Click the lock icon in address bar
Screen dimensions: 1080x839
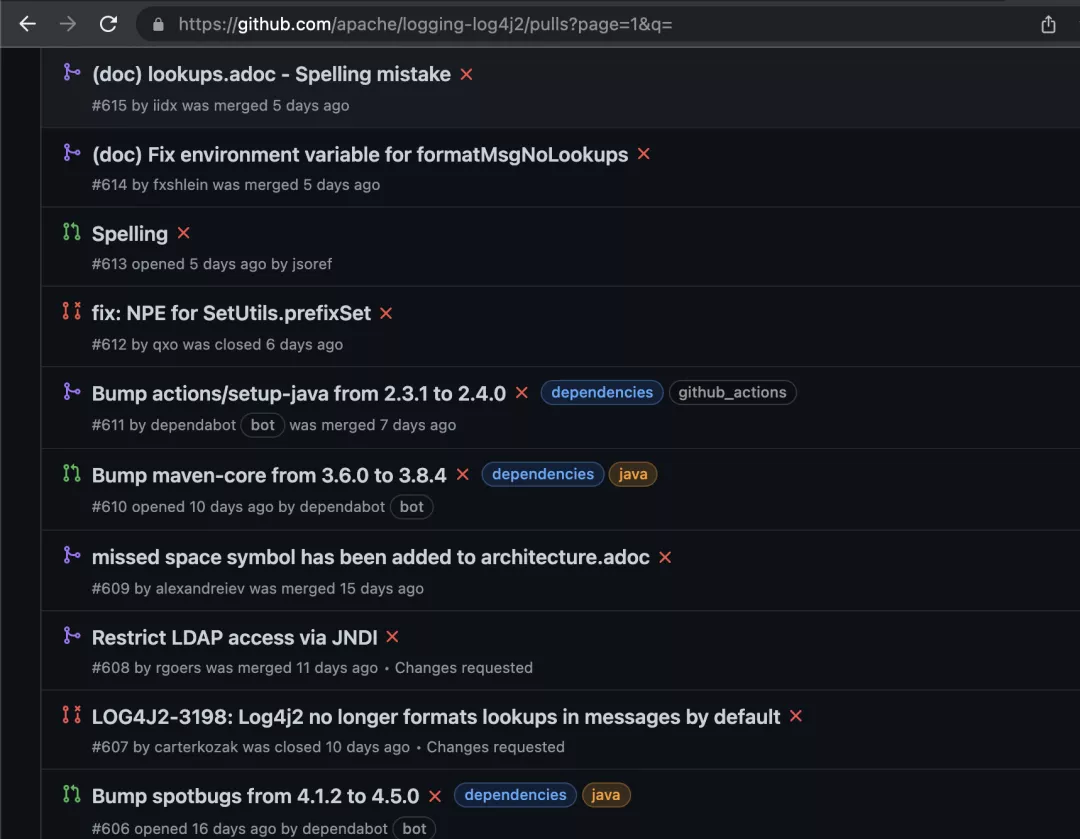(x=157, y=24)
